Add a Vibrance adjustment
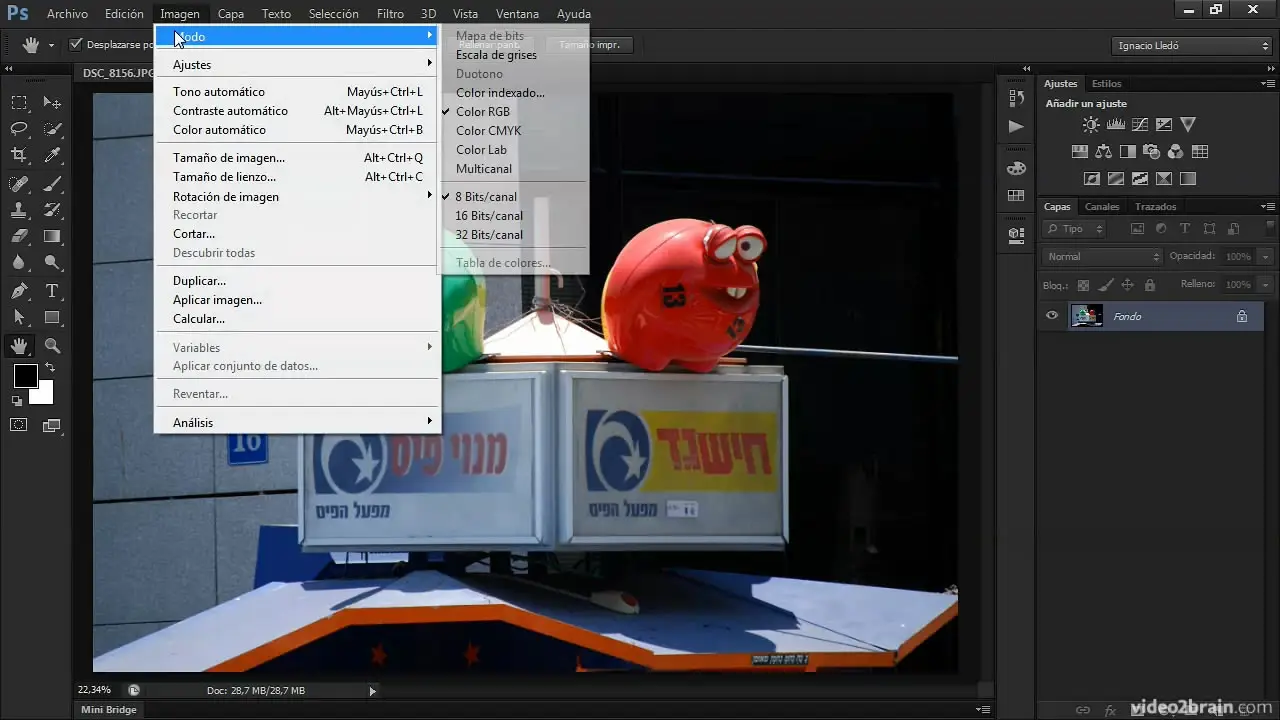This screenshot has width=1280, height=720. [x=1188, y=125]
